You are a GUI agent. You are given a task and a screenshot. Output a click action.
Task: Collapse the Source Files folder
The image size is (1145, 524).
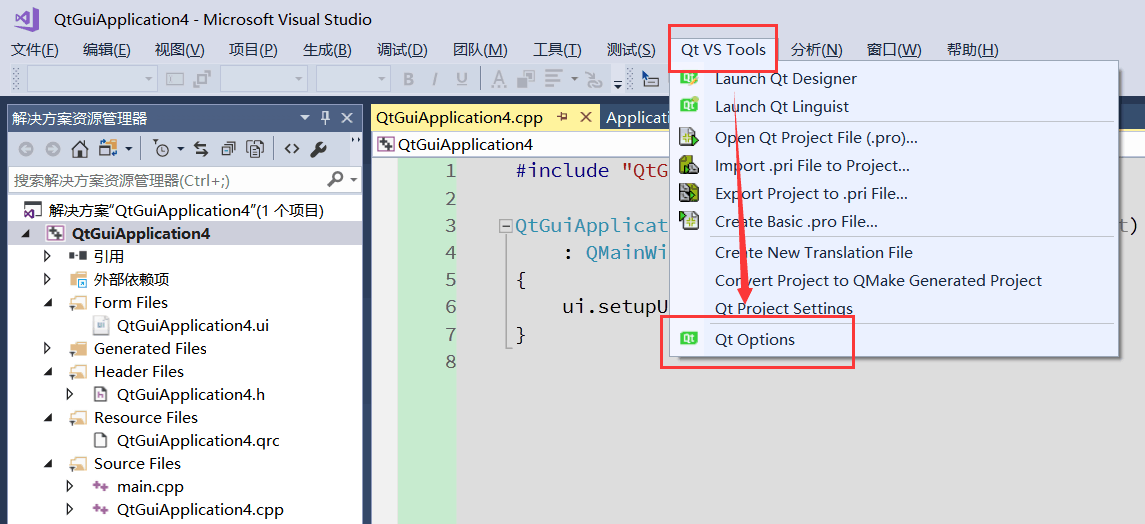click(47, 463)
